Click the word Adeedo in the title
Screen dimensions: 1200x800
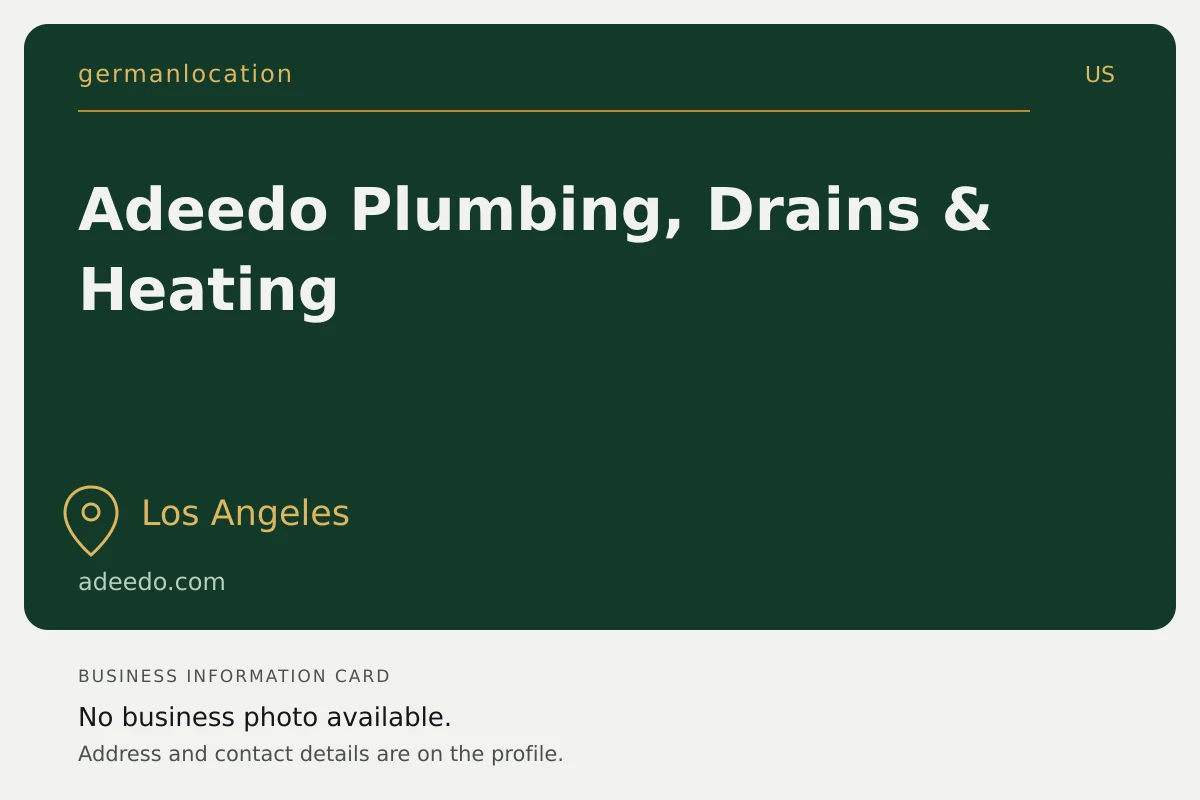[203, 209]
